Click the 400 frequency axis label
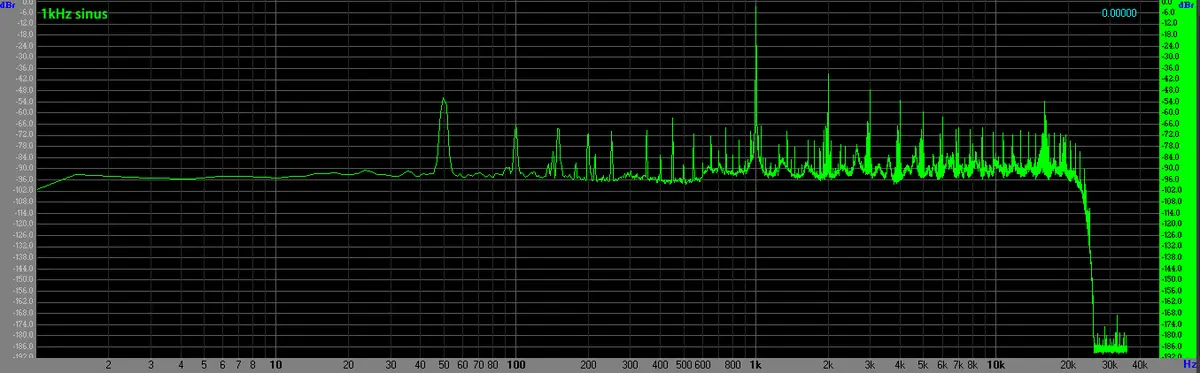The image size is (1200, 373). (x=660, y=365)
